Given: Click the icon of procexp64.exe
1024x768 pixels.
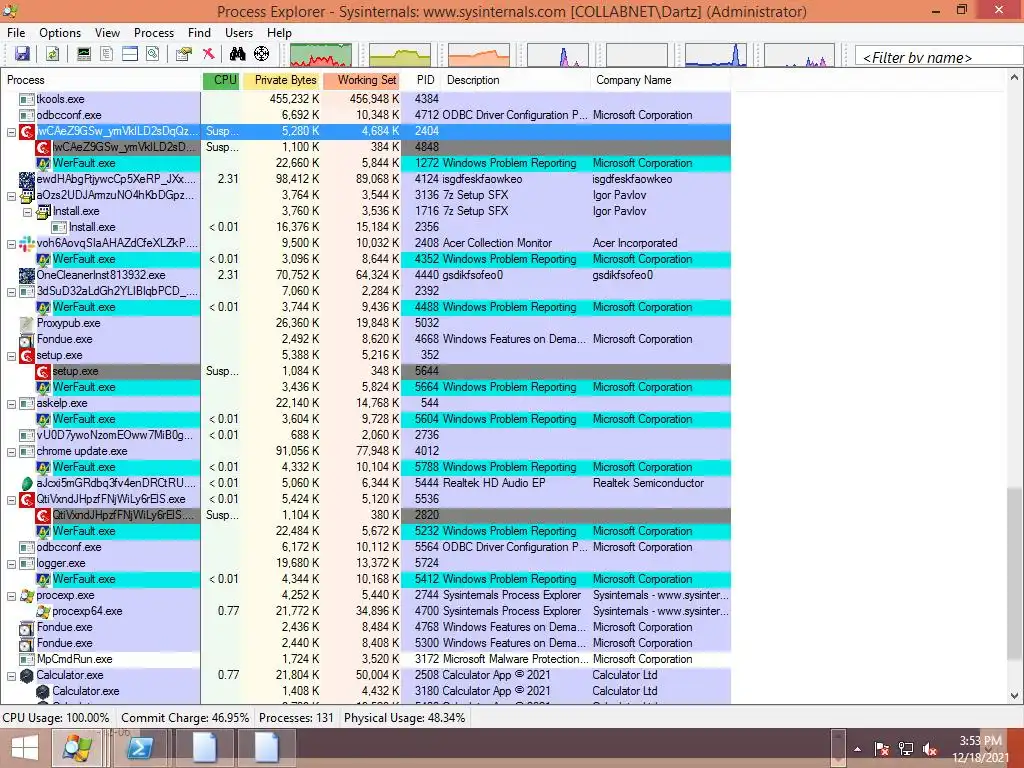Looking at the screenshot, I should pos(43,611).
